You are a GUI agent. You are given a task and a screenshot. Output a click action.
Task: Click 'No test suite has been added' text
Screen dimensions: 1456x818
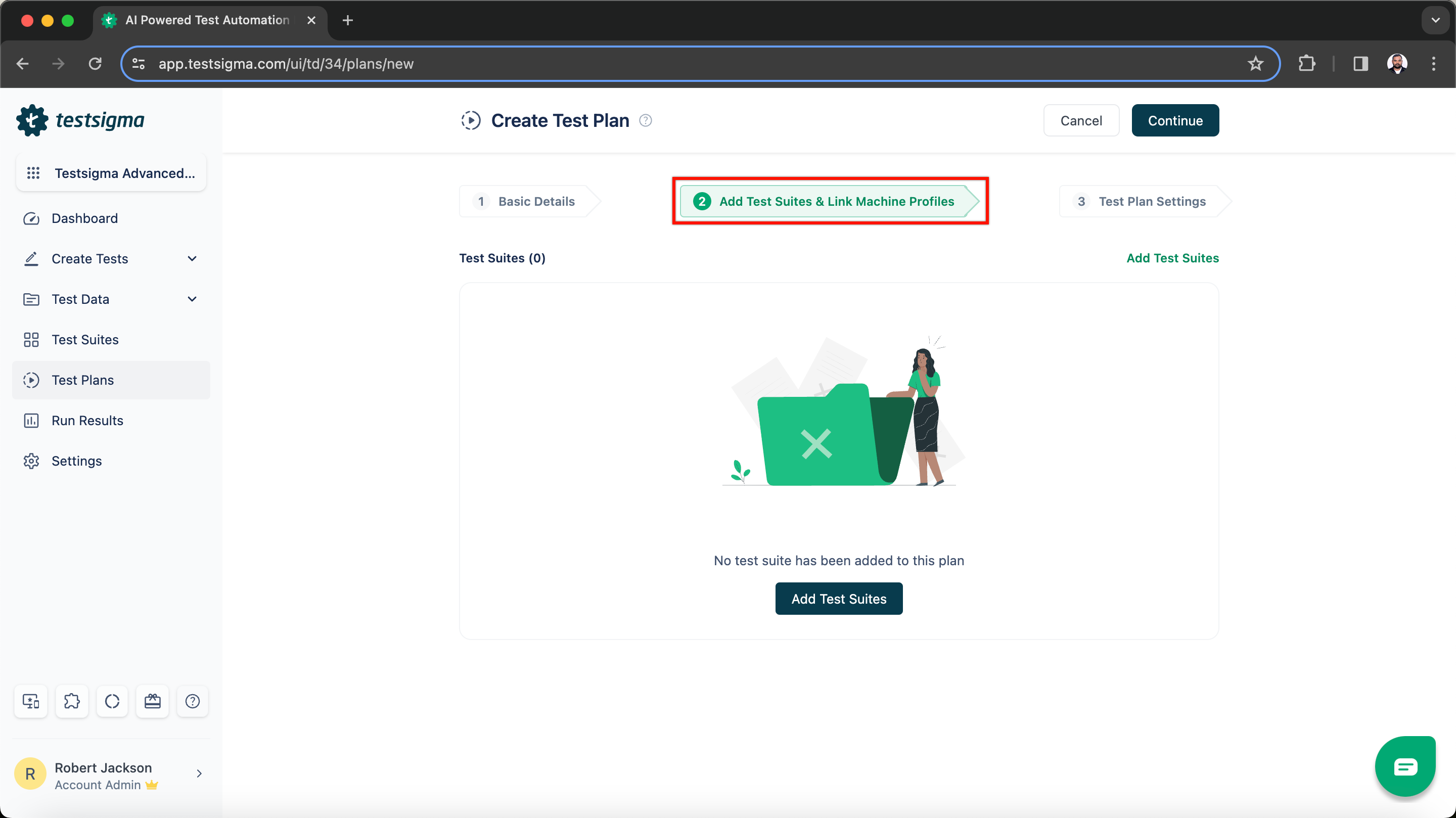coord(839,560)
